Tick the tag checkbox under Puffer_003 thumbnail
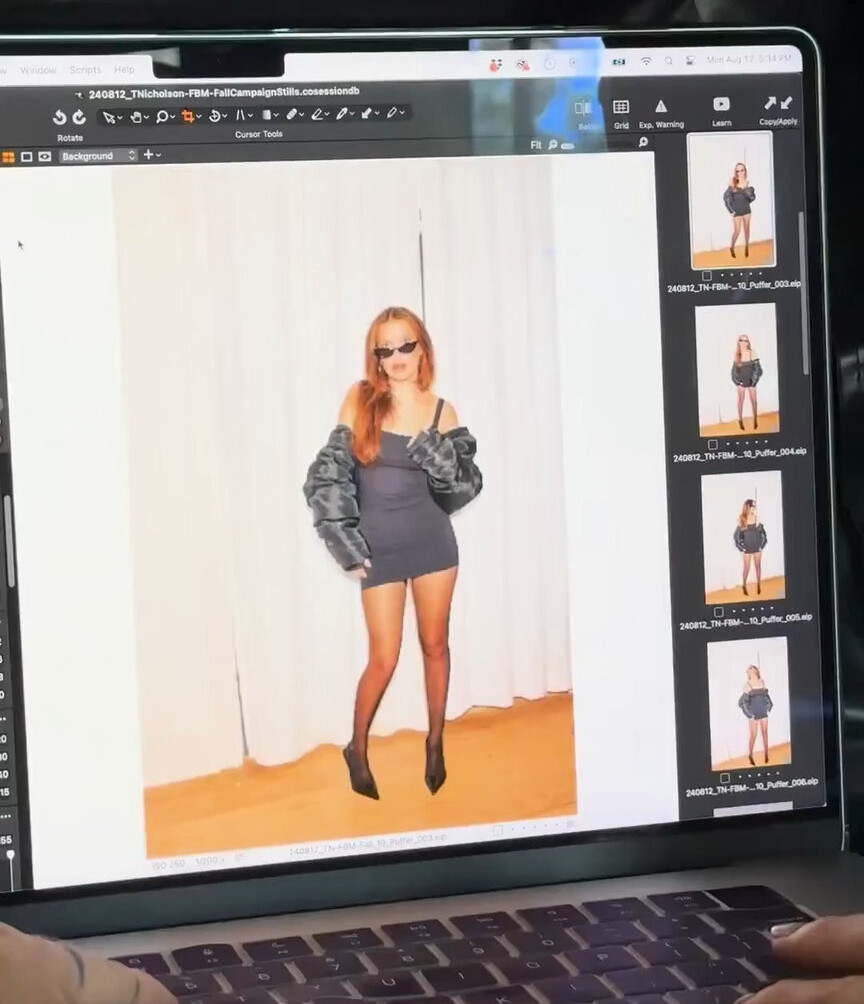The height and width of the screenshot is (1004, 864). tap(706, 275)
